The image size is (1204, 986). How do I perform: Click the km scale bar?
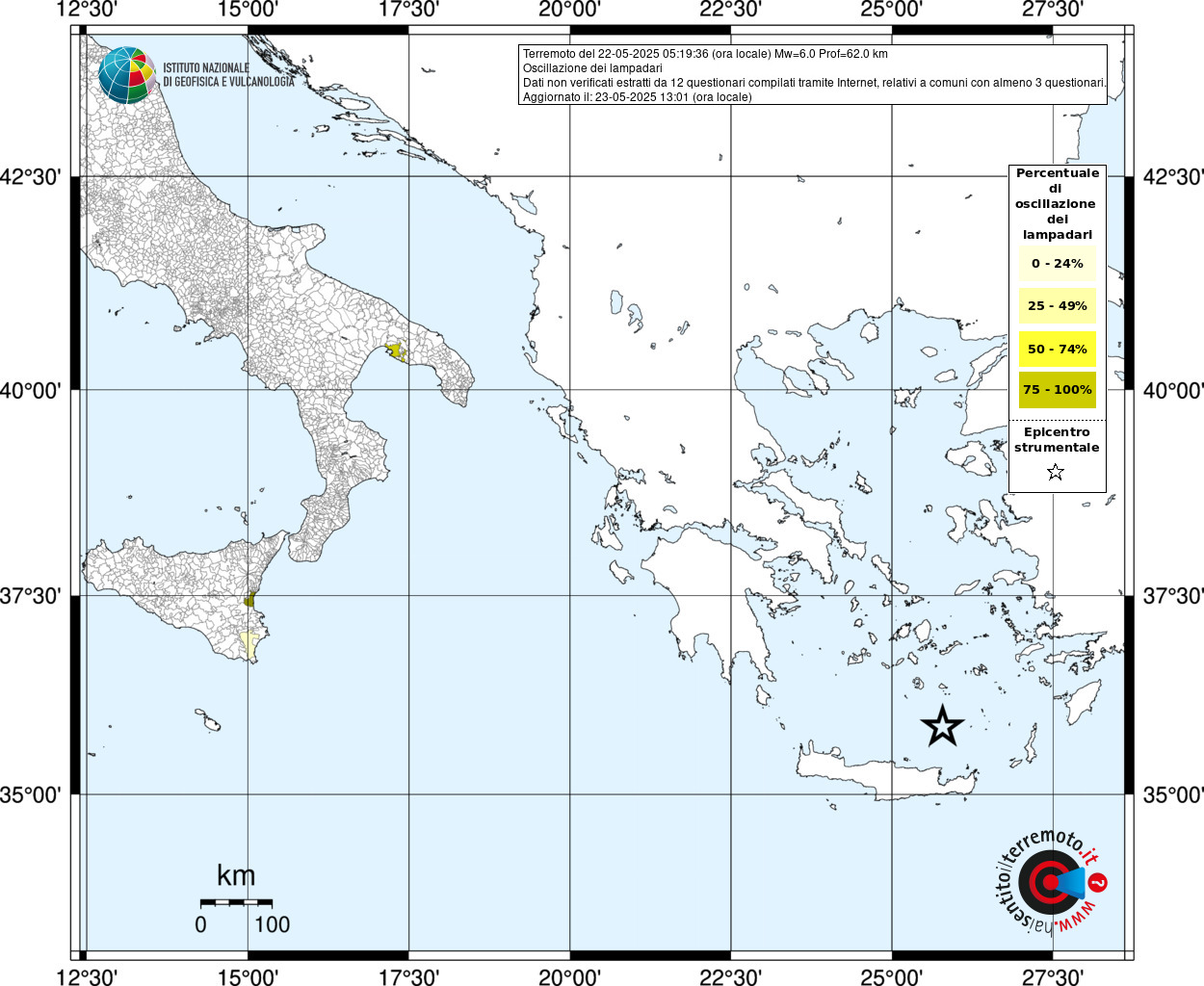coord(236,903)
